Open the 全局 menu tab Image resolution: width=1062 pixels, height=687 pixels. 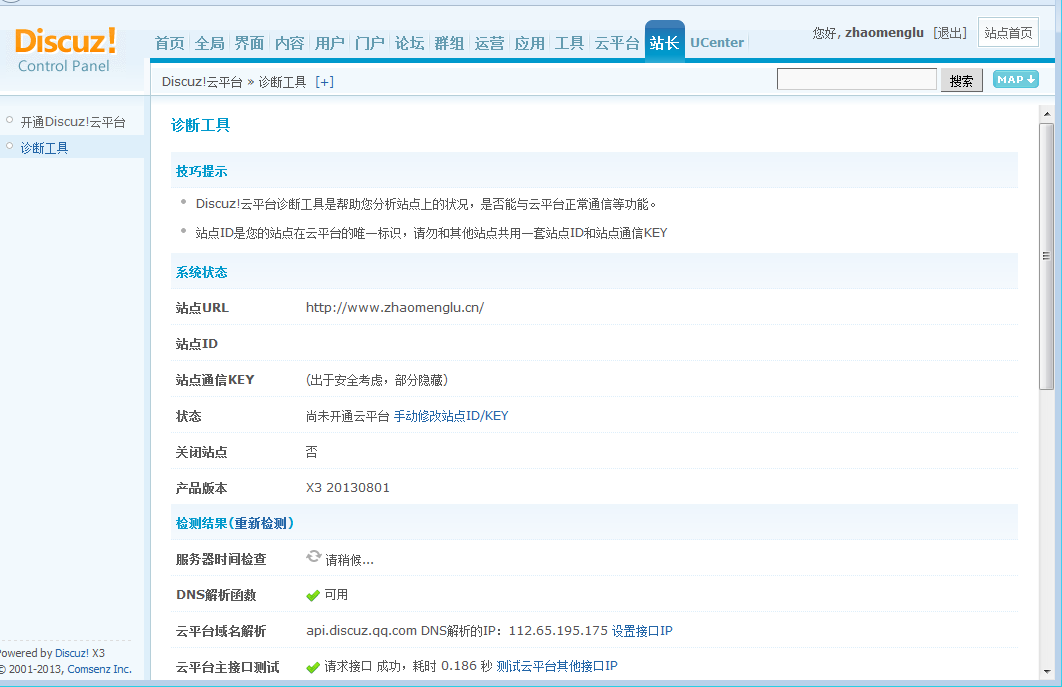click(x=209, y=43)
